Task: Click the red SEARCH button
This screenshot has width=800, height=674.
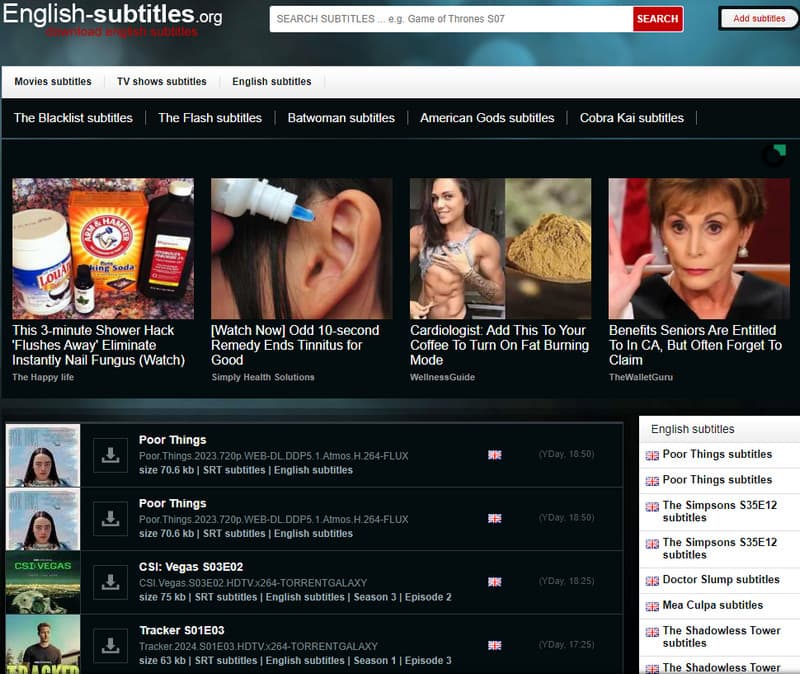Action: pos(658,19)
